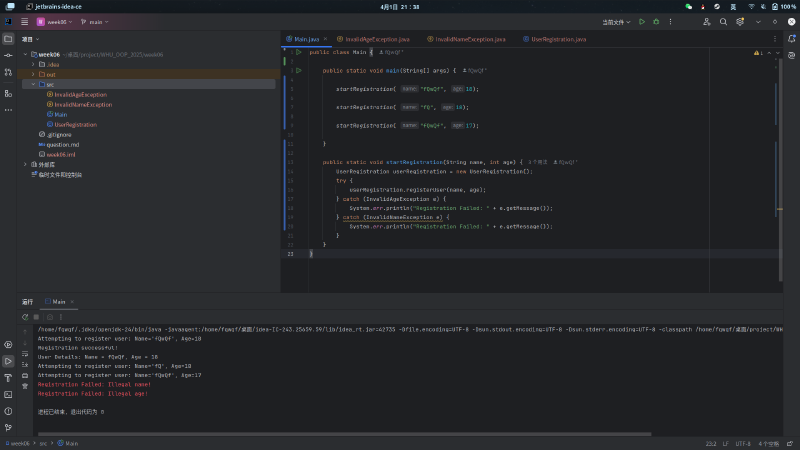Image resolution: width=800 pixels, height=450 pixels.
Task: Open the Problems tool window icon
Action: 8,411
